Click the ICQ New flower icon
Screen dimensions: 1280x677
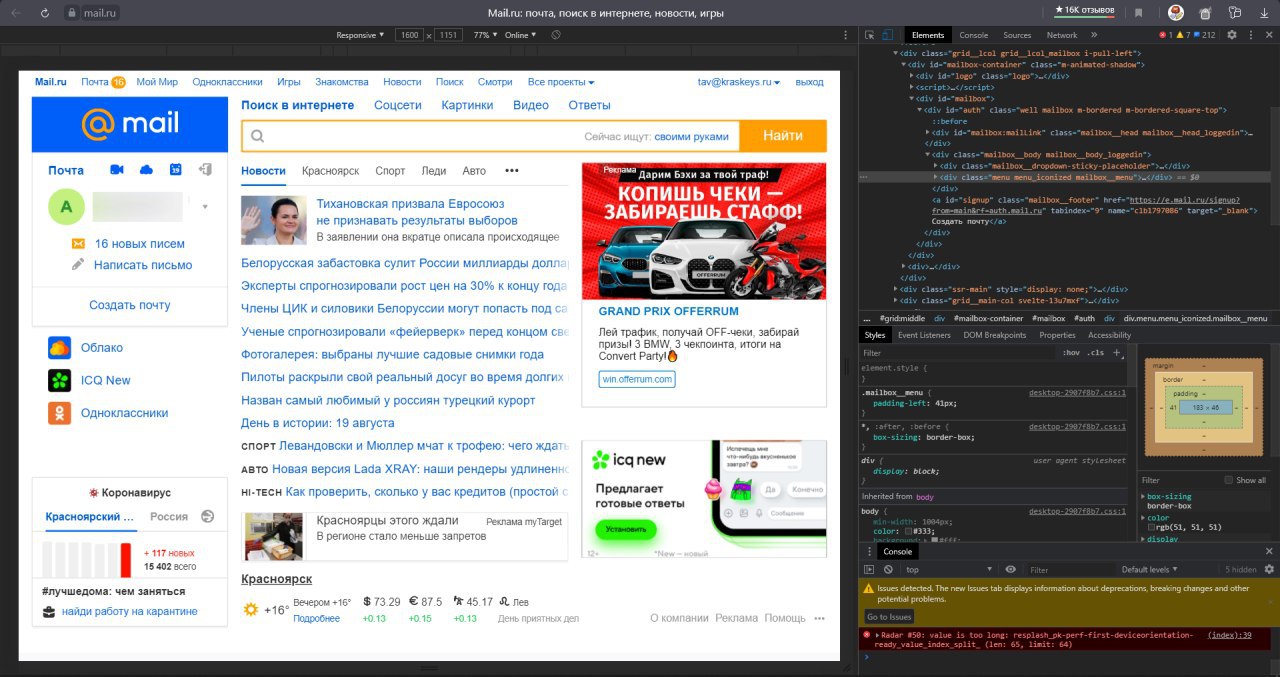(x=60, y=380)
